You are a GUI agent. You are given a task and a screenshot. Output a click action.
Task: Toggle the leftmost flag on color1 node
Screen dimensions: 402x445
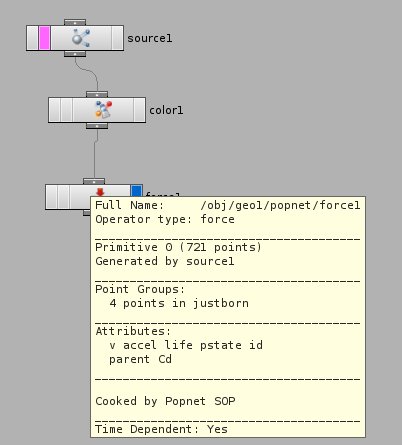pyautogui.click(x=55, y=110)
